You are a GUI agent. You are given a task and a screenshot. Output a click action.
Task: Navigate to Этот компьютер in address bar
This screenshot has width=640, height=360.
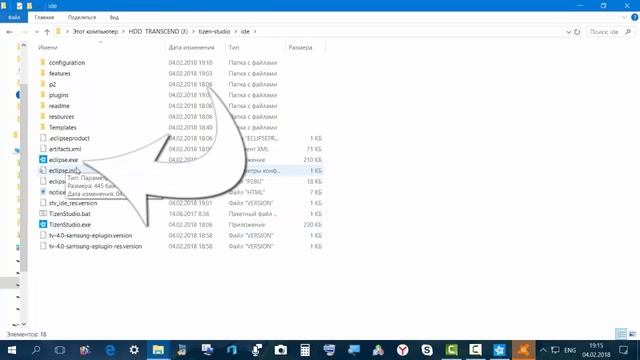tap(96, 31)
